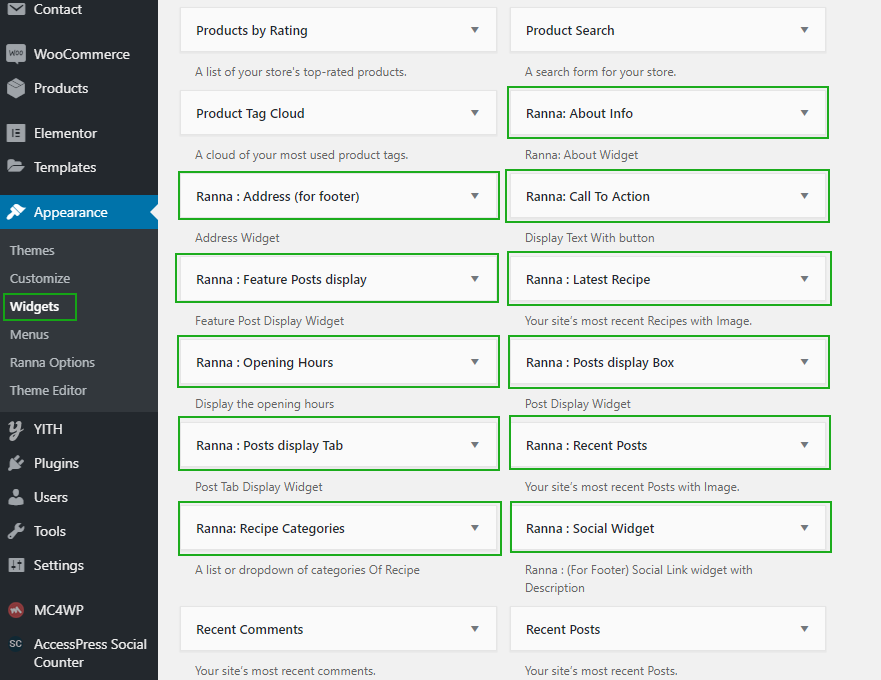The width and height of the screenshot is (881, 680).
Task: Expand Ranna Opening Hours arrow
Action: (x=475, y=362)
